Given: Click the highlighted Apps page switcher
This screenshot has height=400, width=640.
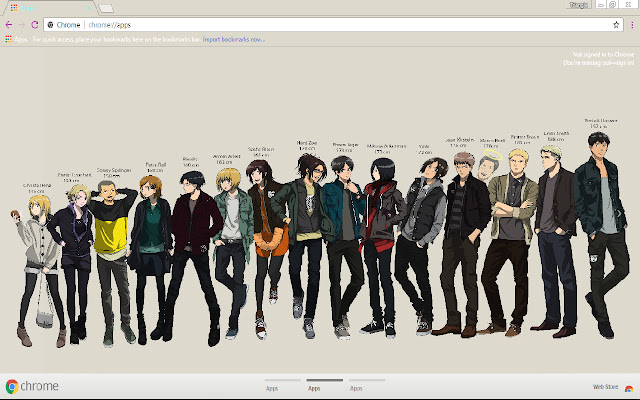Looking at the screenshot, I should [x=324, y=386].
